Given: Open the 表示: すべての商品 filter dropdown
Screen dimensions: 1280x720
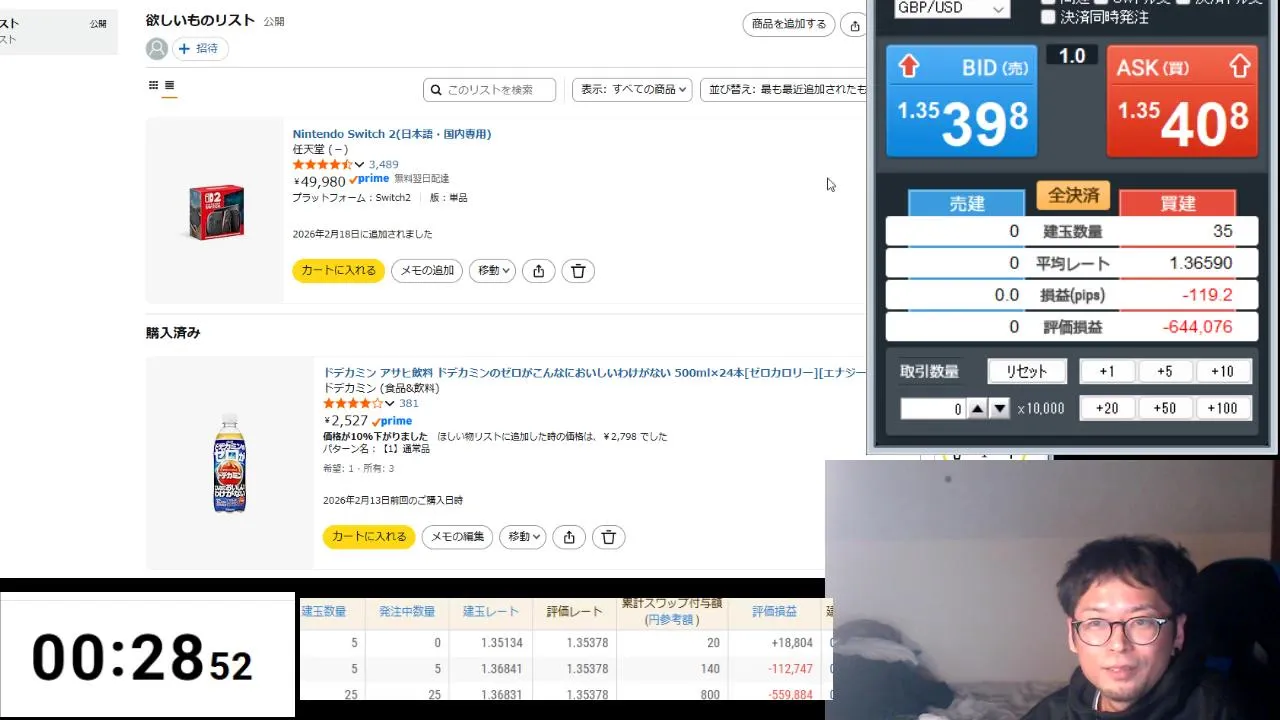Looking at the screenshot, I should pos(632,90).
